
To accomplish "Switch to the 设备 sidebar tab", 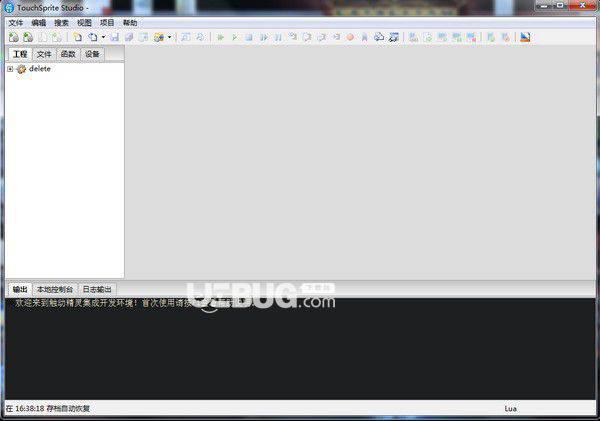I will 92,54.
